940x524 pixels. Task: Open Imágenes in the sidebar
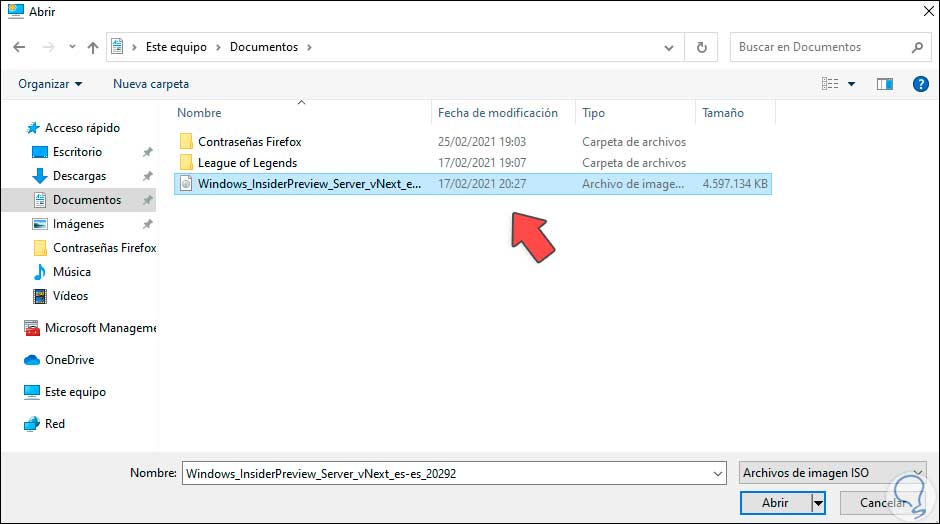click(x=79, y=224)
